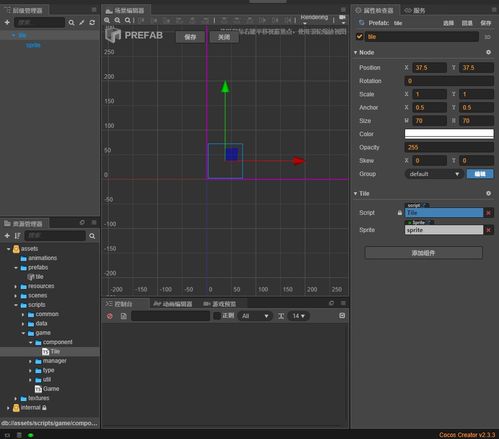Viewport: 499px width, 439px height.
Task: Click the assets panel search icon
Action: (x=92, y=236)
